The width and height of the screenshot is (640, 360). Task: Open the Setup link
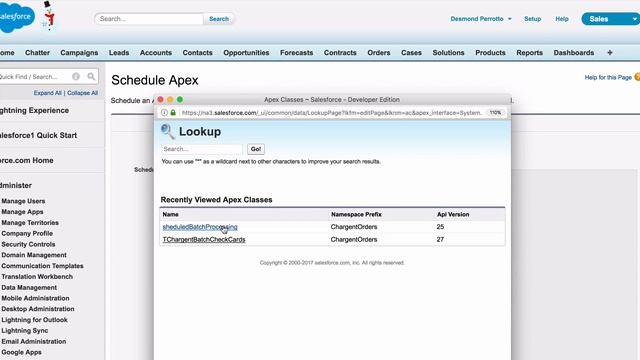533,19
